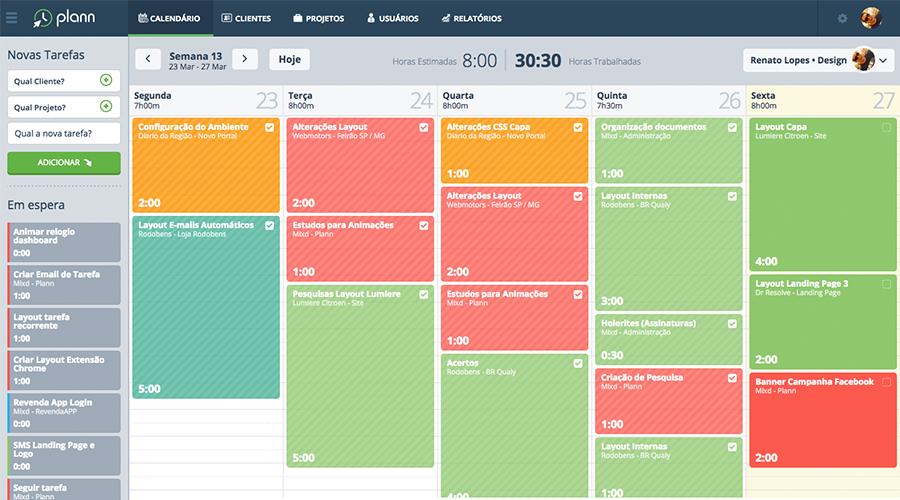Click plus icon in Qual Cliente field

(106, 80)
